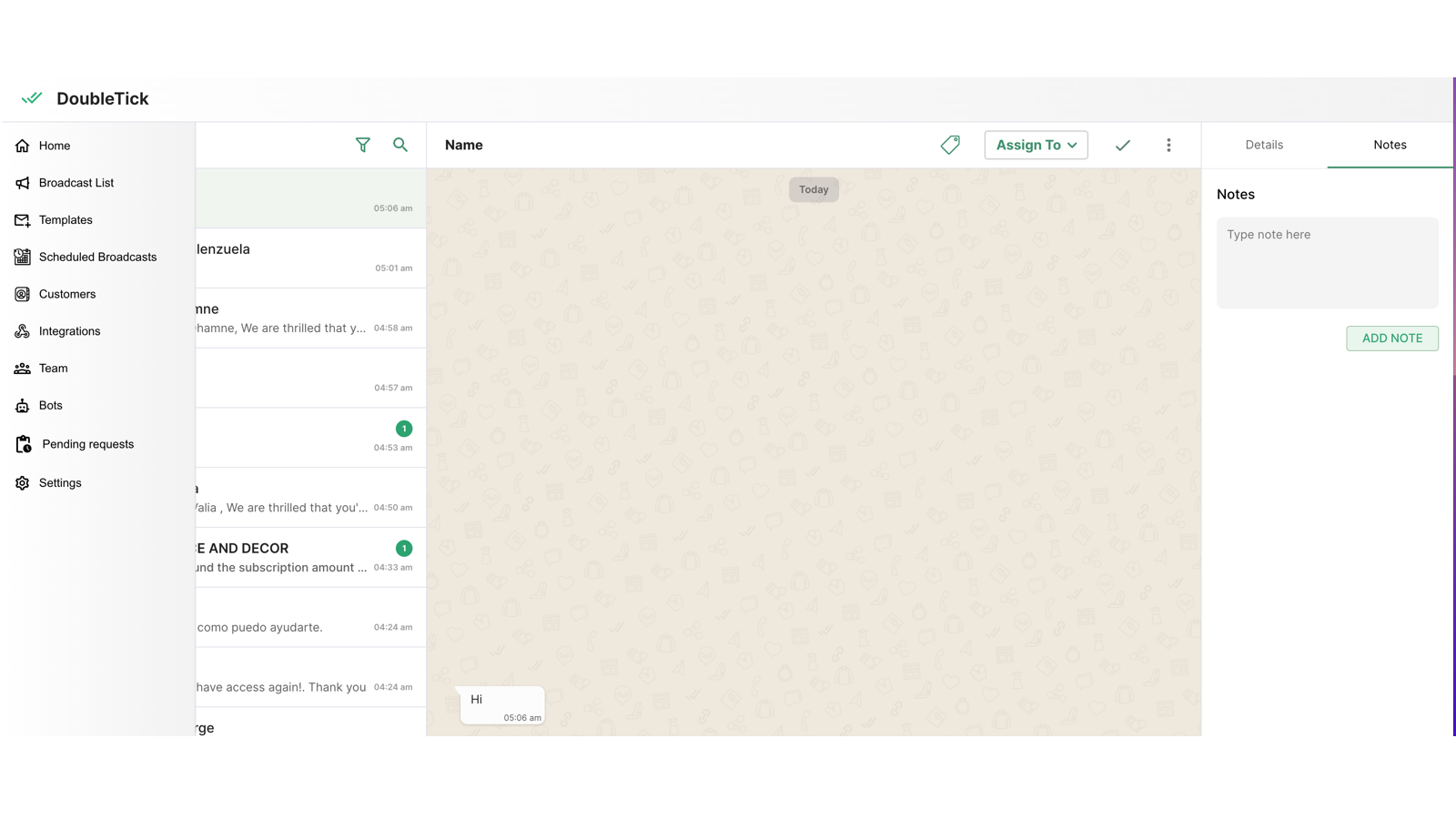Click the DoubleTick brand name
1456x819 pixels.
pyautogui.click(x=103, y=98)
